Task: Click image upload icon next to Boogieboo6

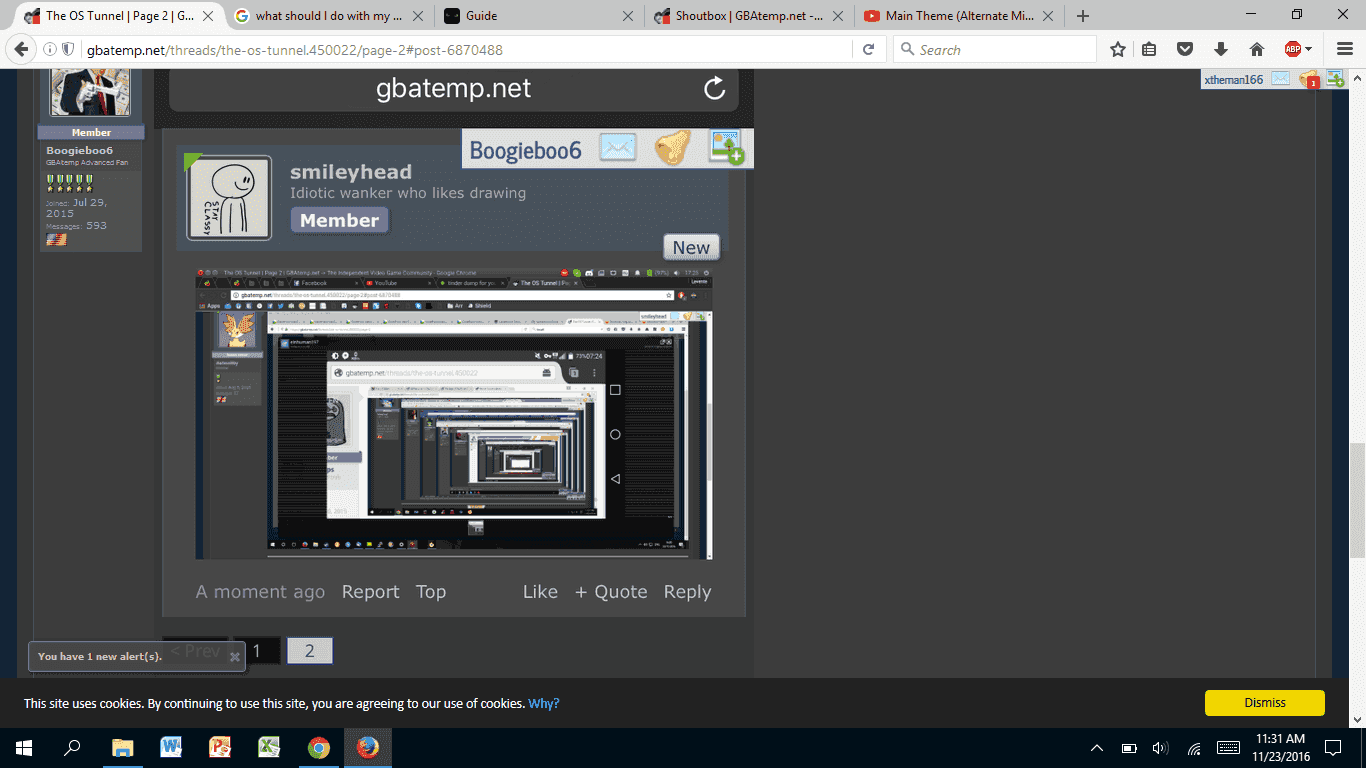Action: 727,148
